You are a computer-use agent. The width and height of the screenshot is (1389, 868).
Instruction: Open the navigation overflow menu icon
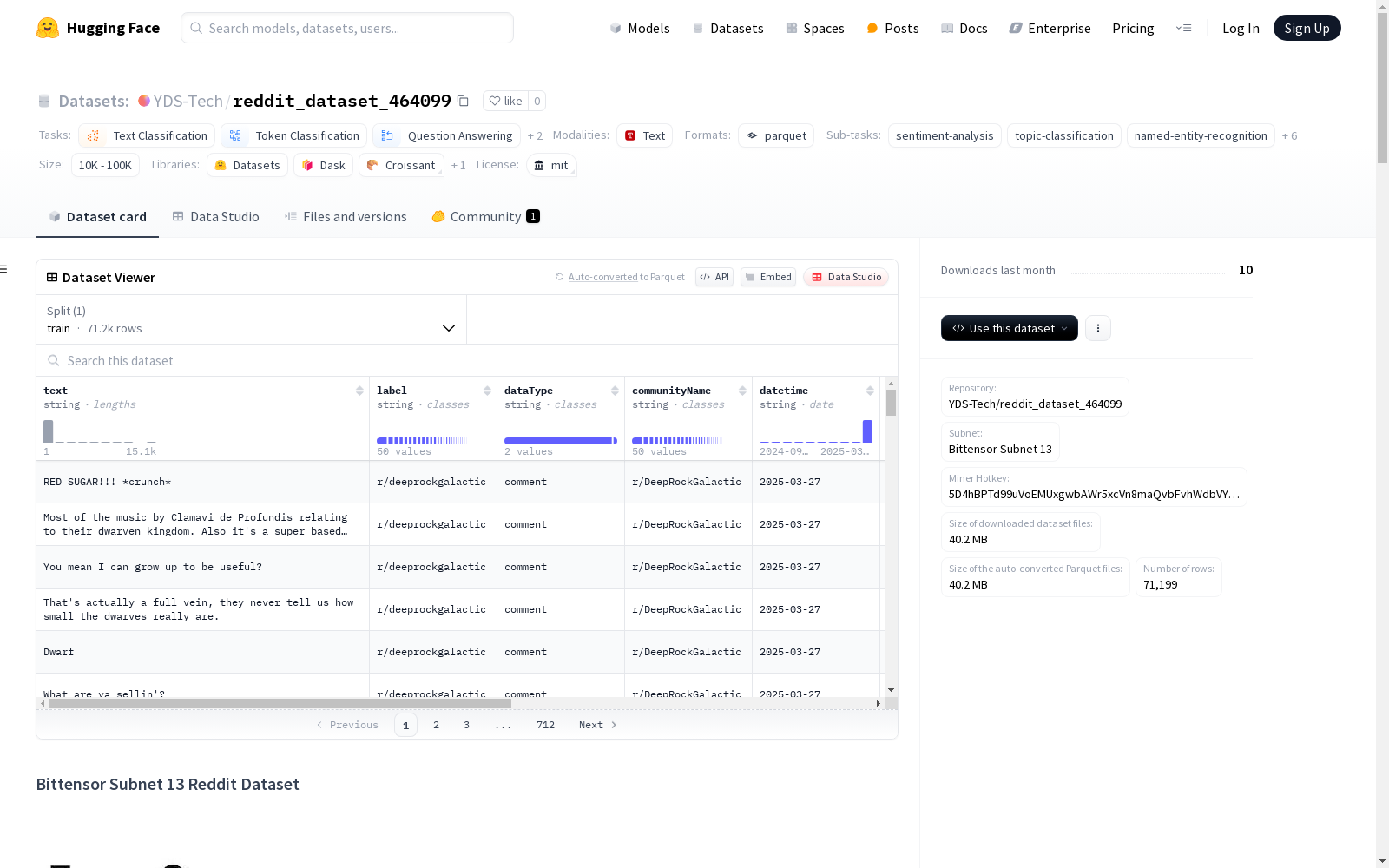[1183, 28]
